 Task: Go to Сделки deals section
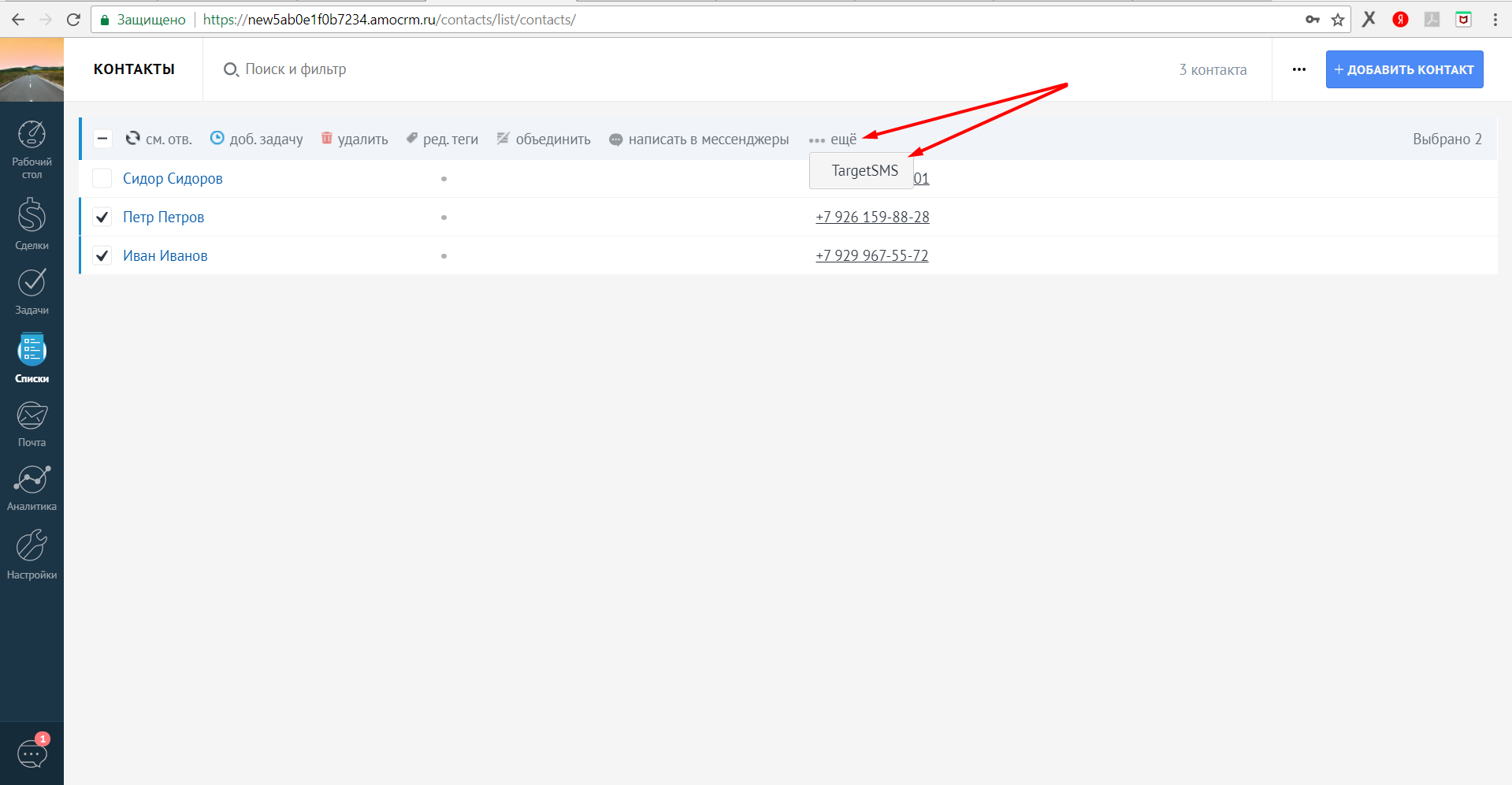(x=32, y=224)
